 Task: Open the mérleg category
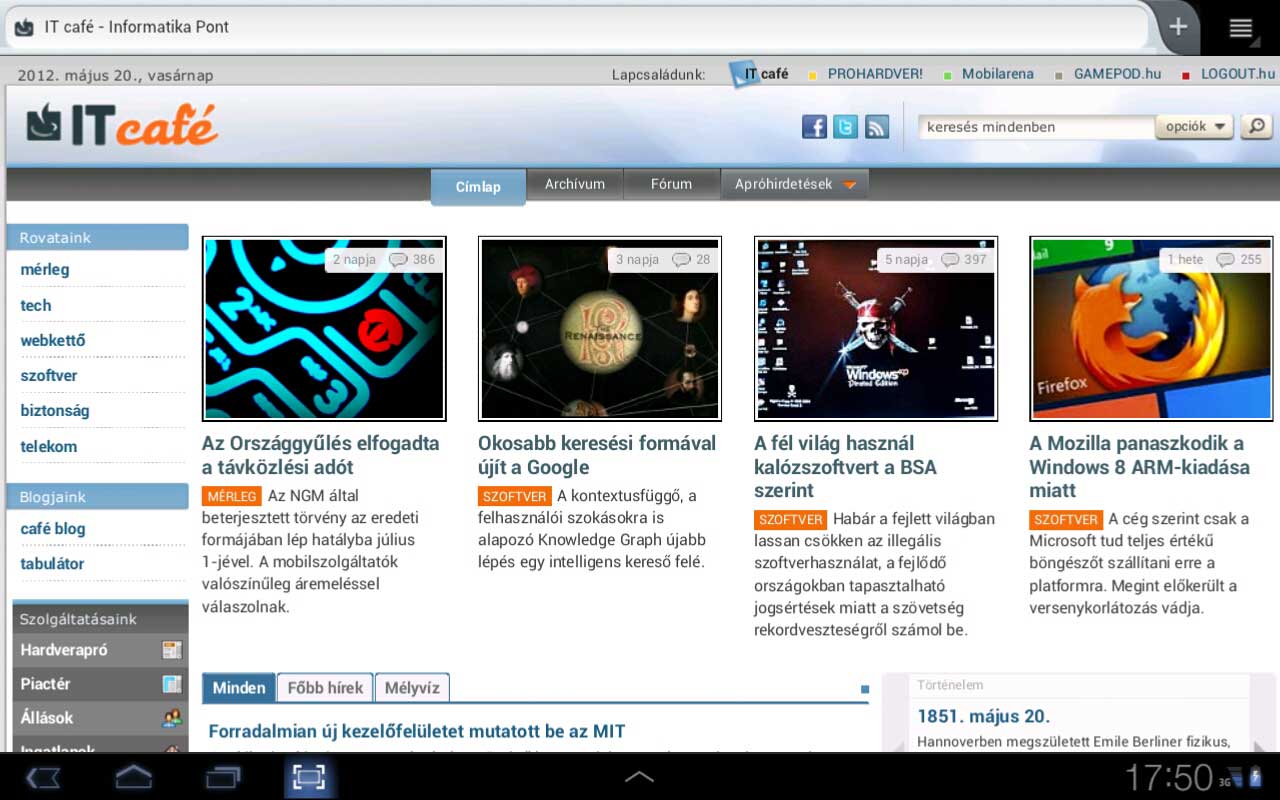pyautogui.click(x=45, y=270)
